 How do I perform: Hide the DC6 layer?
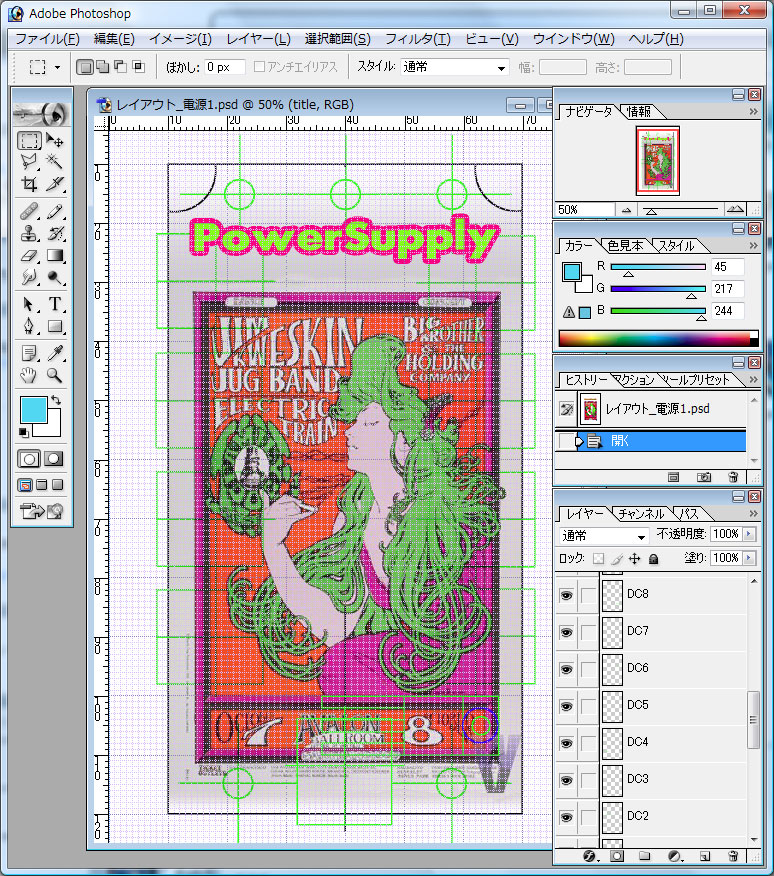(x=566, y=669)
